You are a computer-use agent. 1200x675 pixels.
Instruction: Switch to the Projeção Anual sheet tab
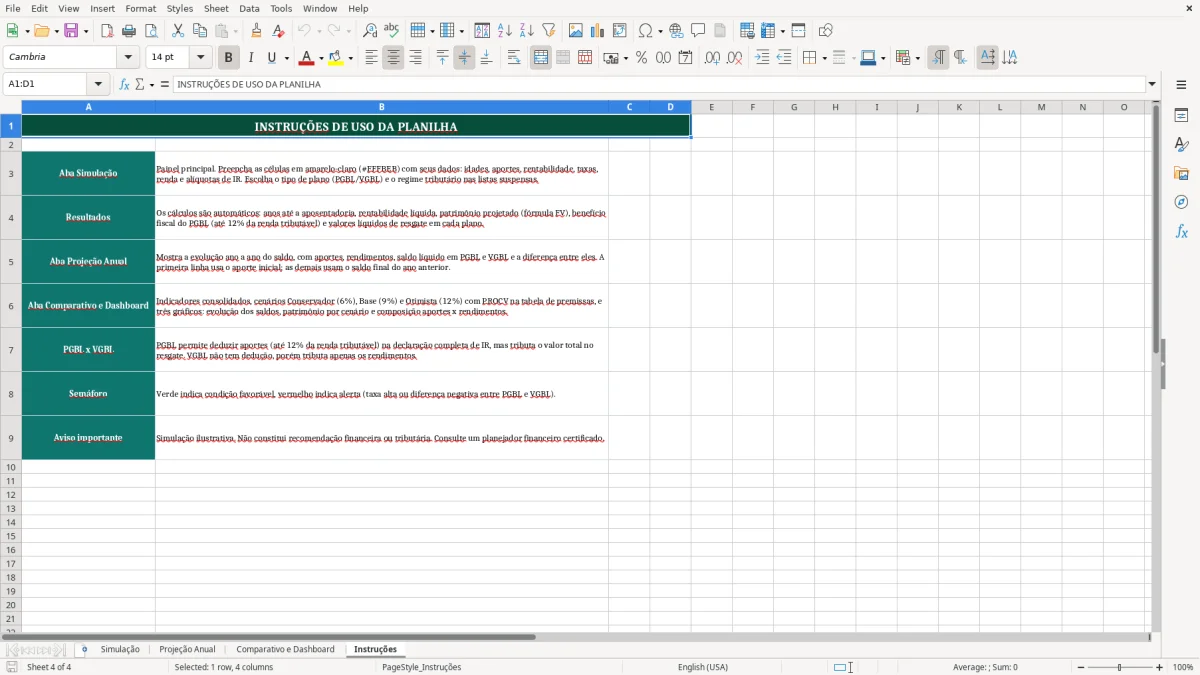(x=187, y=650)
